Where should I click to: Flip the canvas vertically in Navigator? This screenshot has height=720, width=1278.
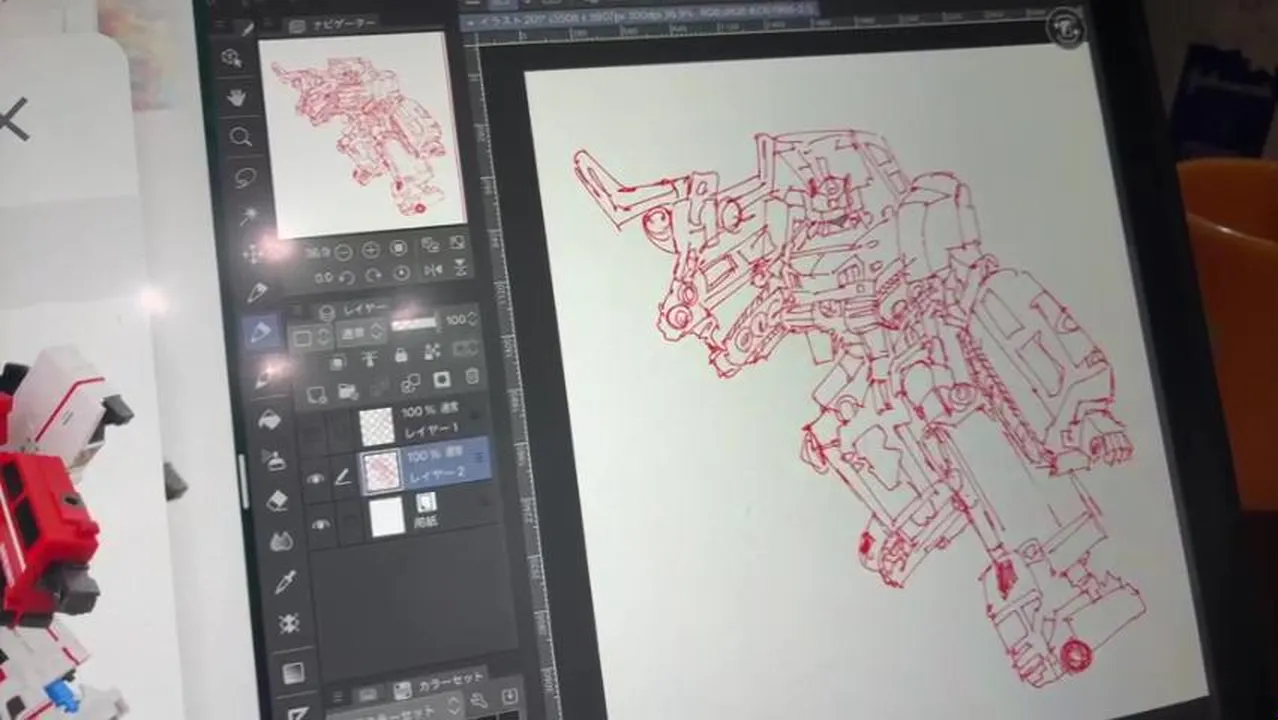461,267
